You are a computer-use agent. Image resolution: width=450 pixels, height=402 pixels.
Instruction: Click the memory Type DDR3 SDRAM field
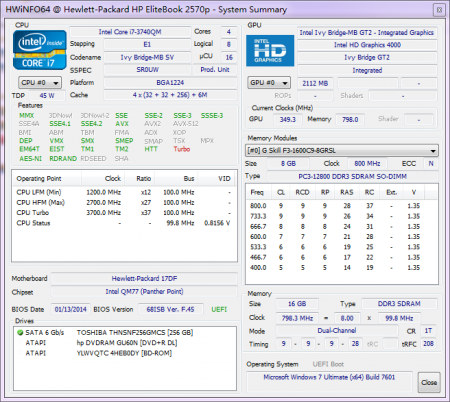click(399, 304)
